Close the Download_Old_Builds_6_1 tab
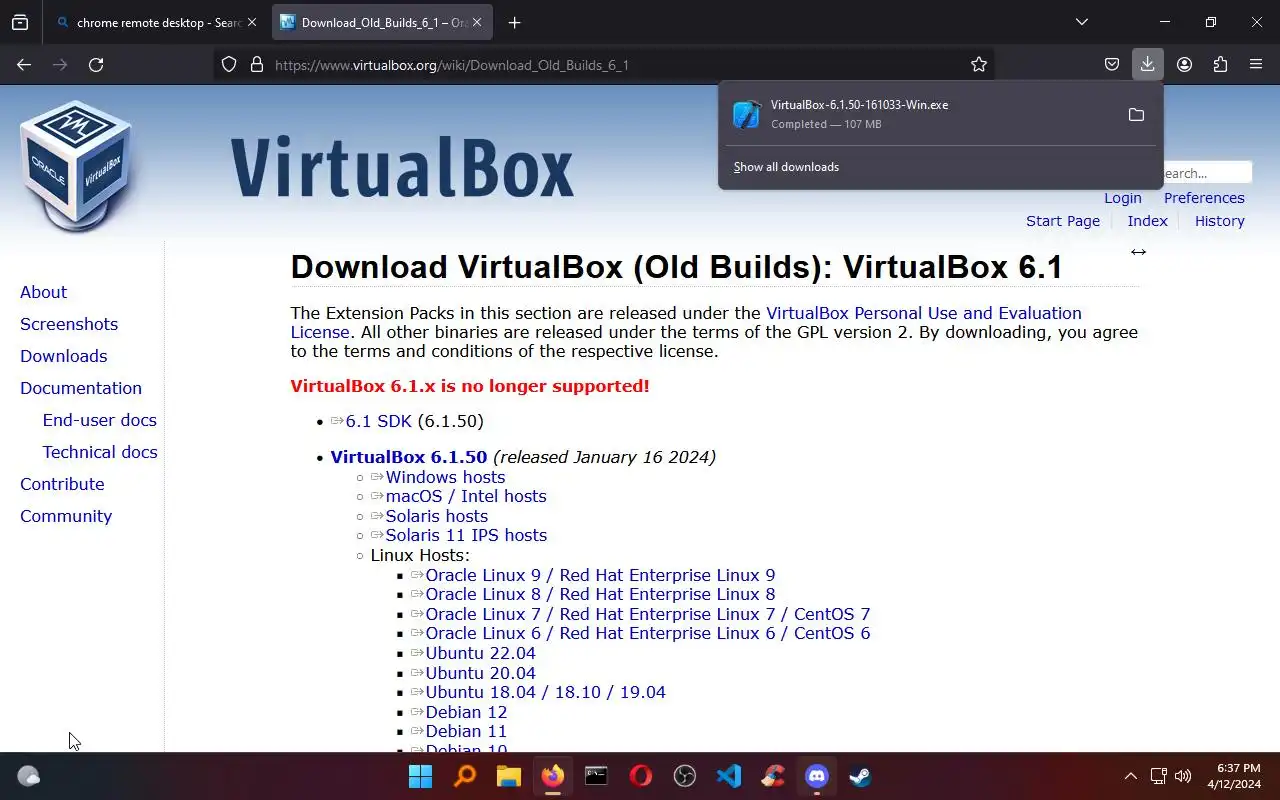 pos(477,22)
